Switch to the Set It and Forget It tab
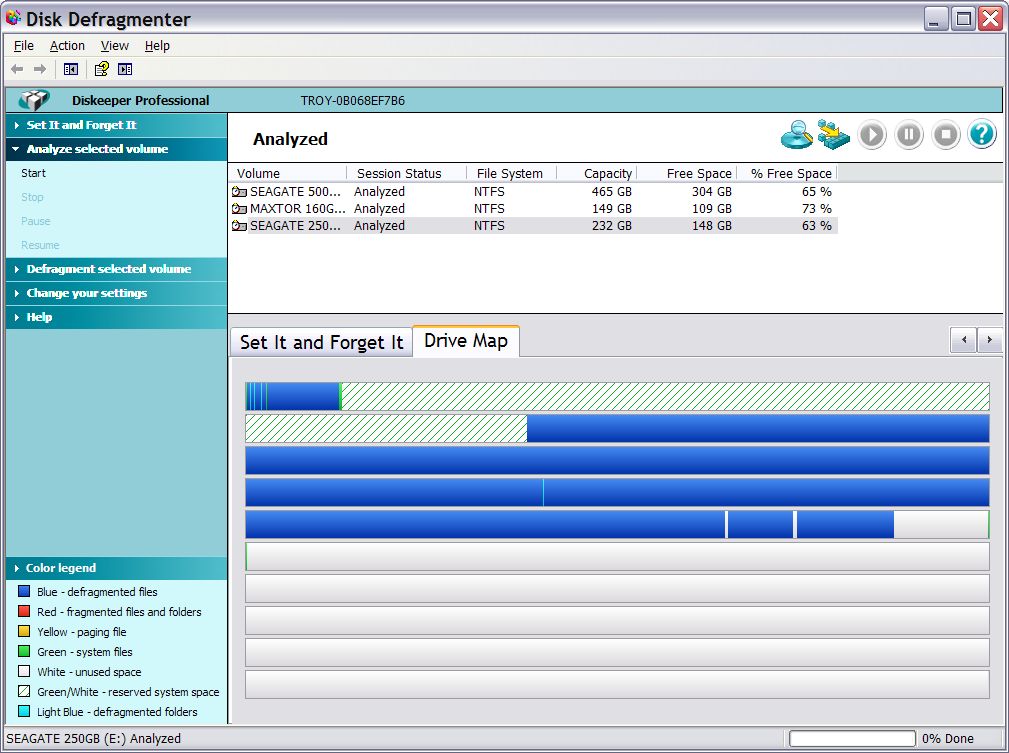 point(321,342)
